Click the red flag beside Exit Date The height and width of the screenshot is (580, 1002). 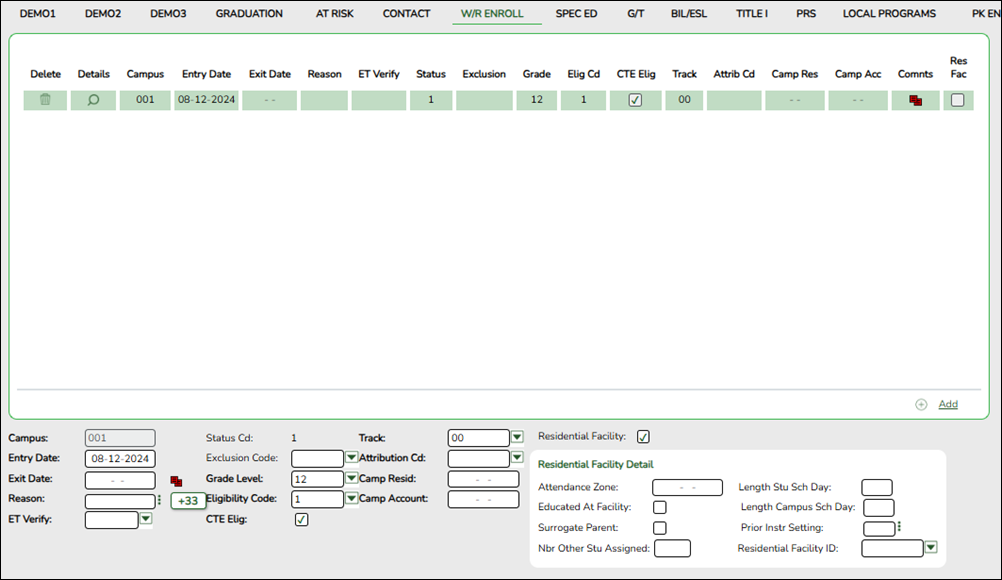coord(176,479)
